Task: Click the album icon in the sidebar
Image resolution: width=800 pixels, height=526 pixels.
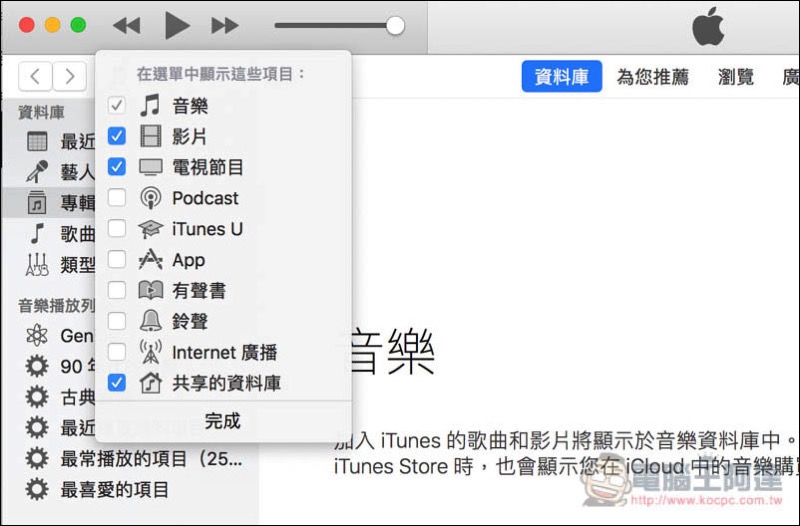Action: (37, 203)
